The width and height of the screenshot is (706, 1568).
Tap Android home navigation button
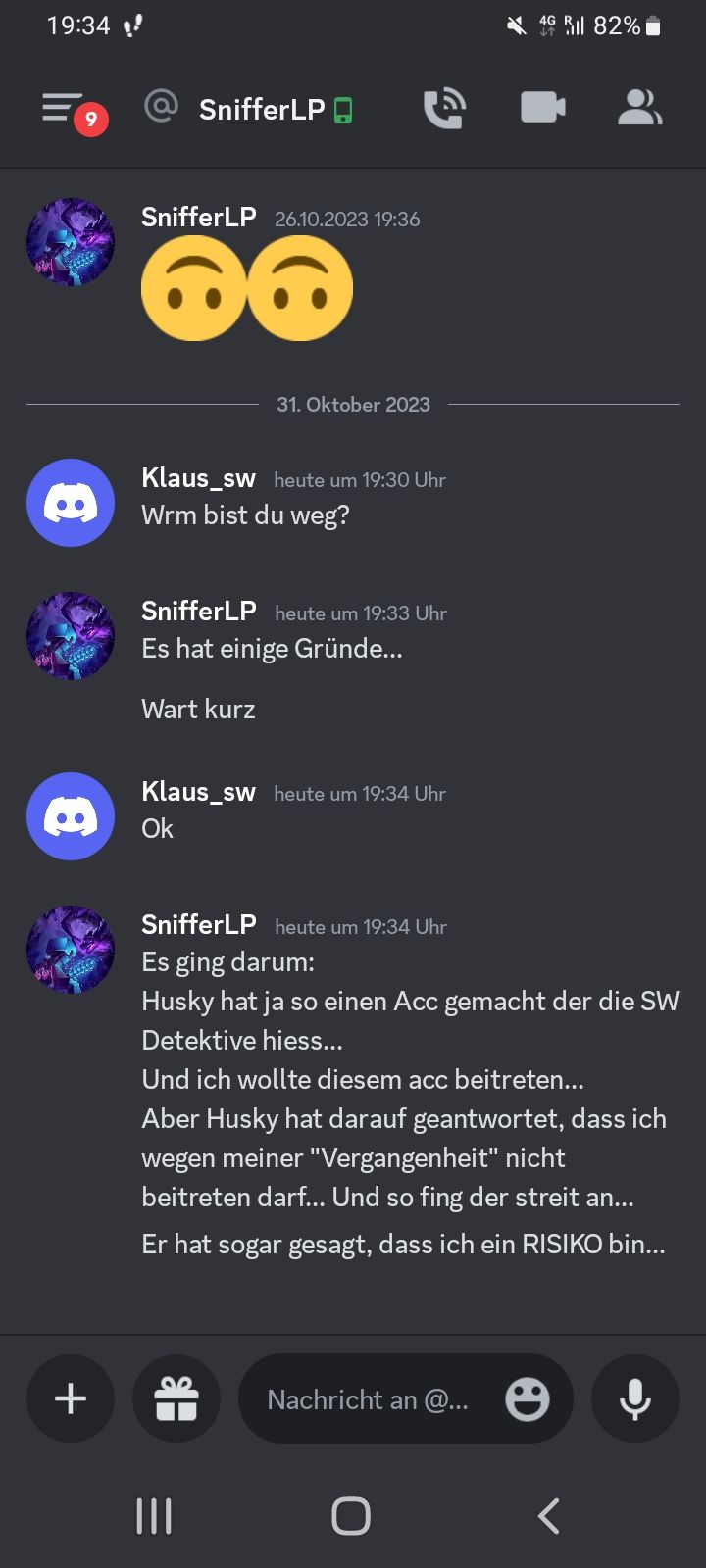point(351,1516)
